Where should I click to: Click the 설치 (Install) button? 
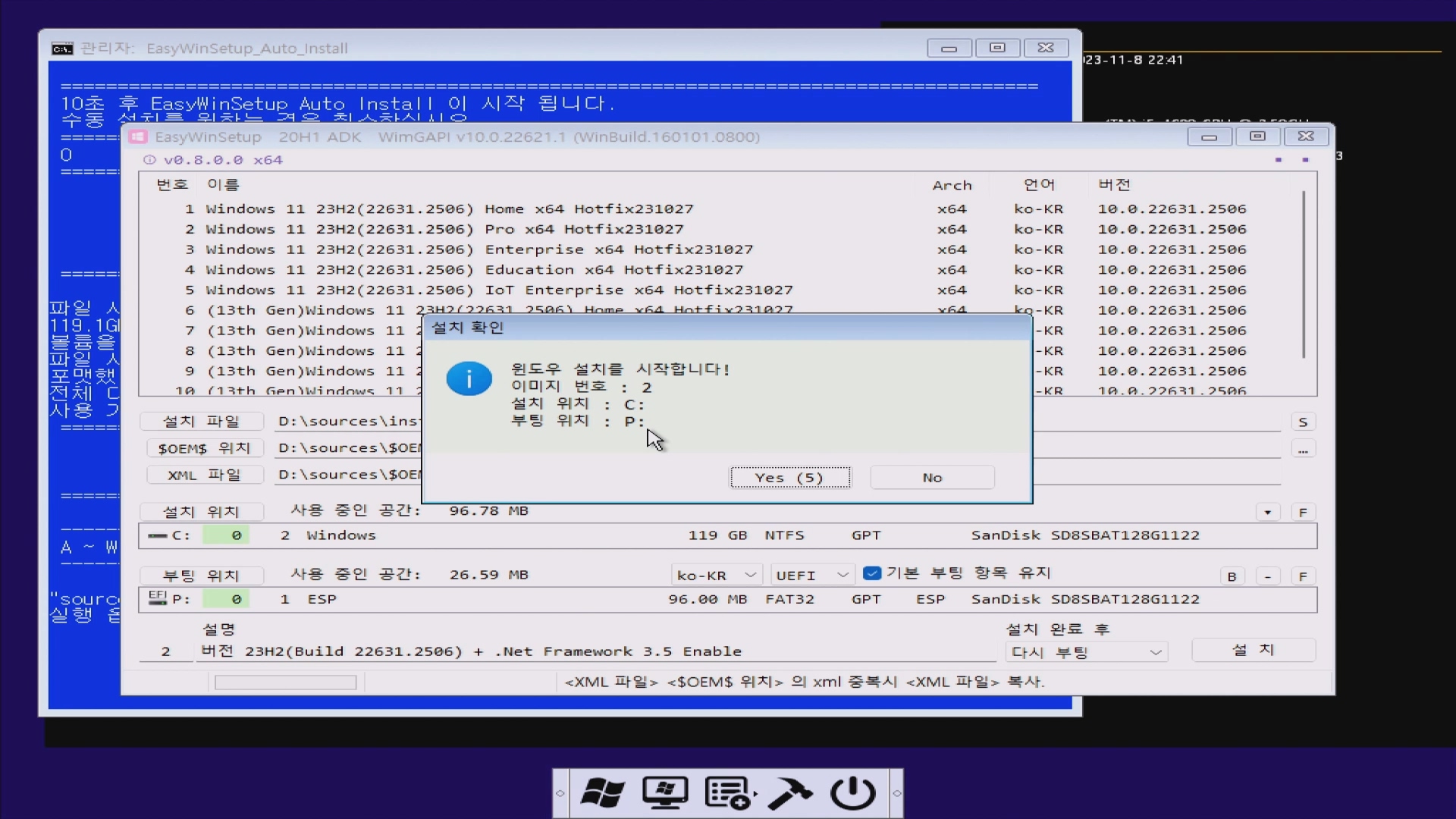1254,650
